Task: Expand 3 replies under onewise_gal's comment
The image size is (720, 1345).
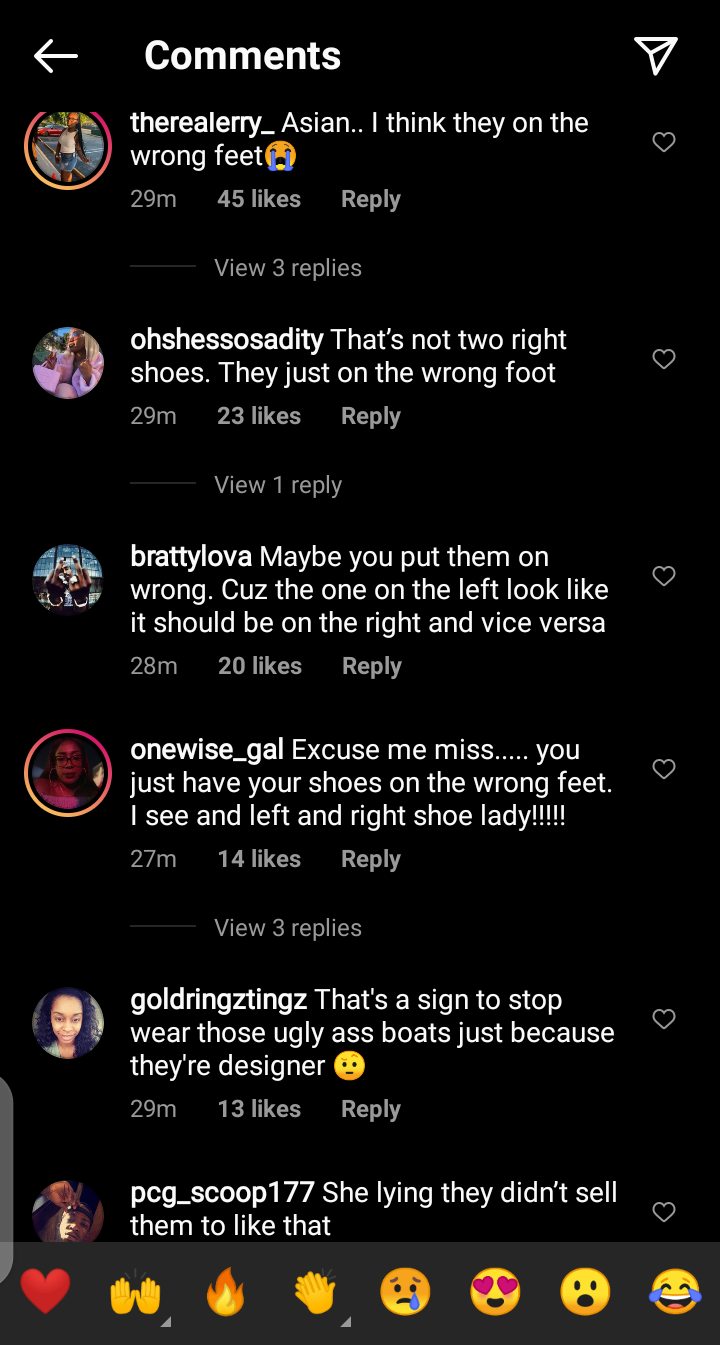Action: (288, 928)
